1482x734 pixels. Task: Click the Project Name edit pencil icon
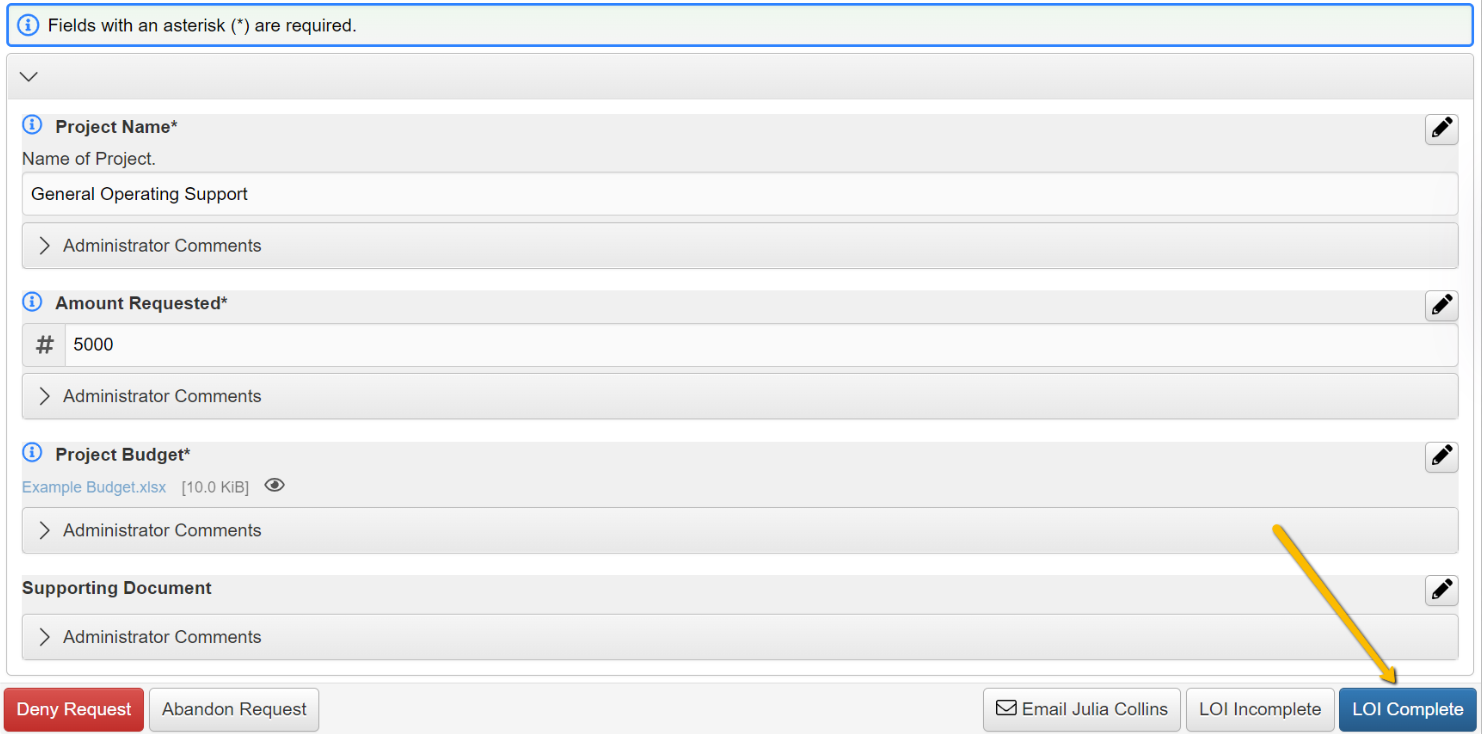coord(1441,129)
